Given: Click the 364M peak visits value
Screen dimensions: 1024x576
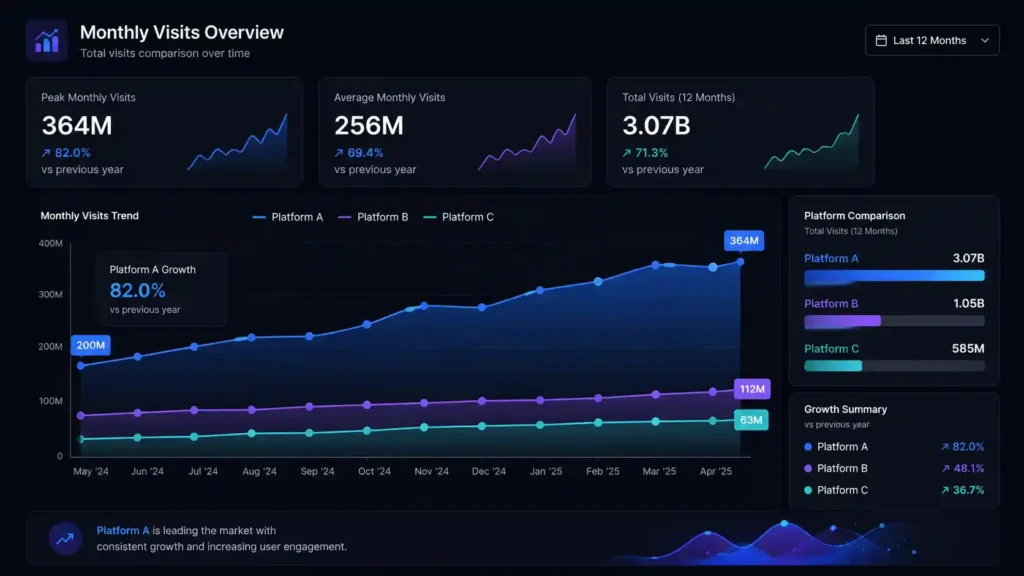Looking at the screenshot, I should (x=76, y=125).
